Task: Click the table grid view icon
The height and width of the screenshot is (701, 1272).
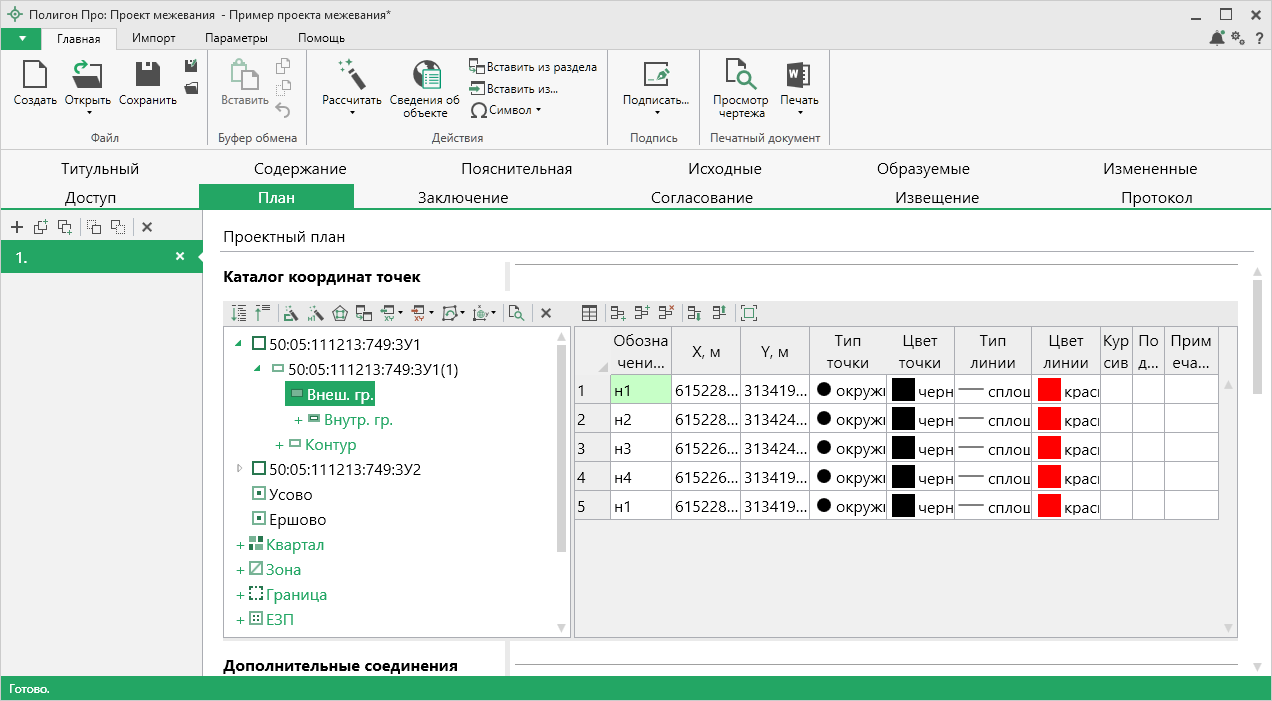Action: tap(590, 313)
